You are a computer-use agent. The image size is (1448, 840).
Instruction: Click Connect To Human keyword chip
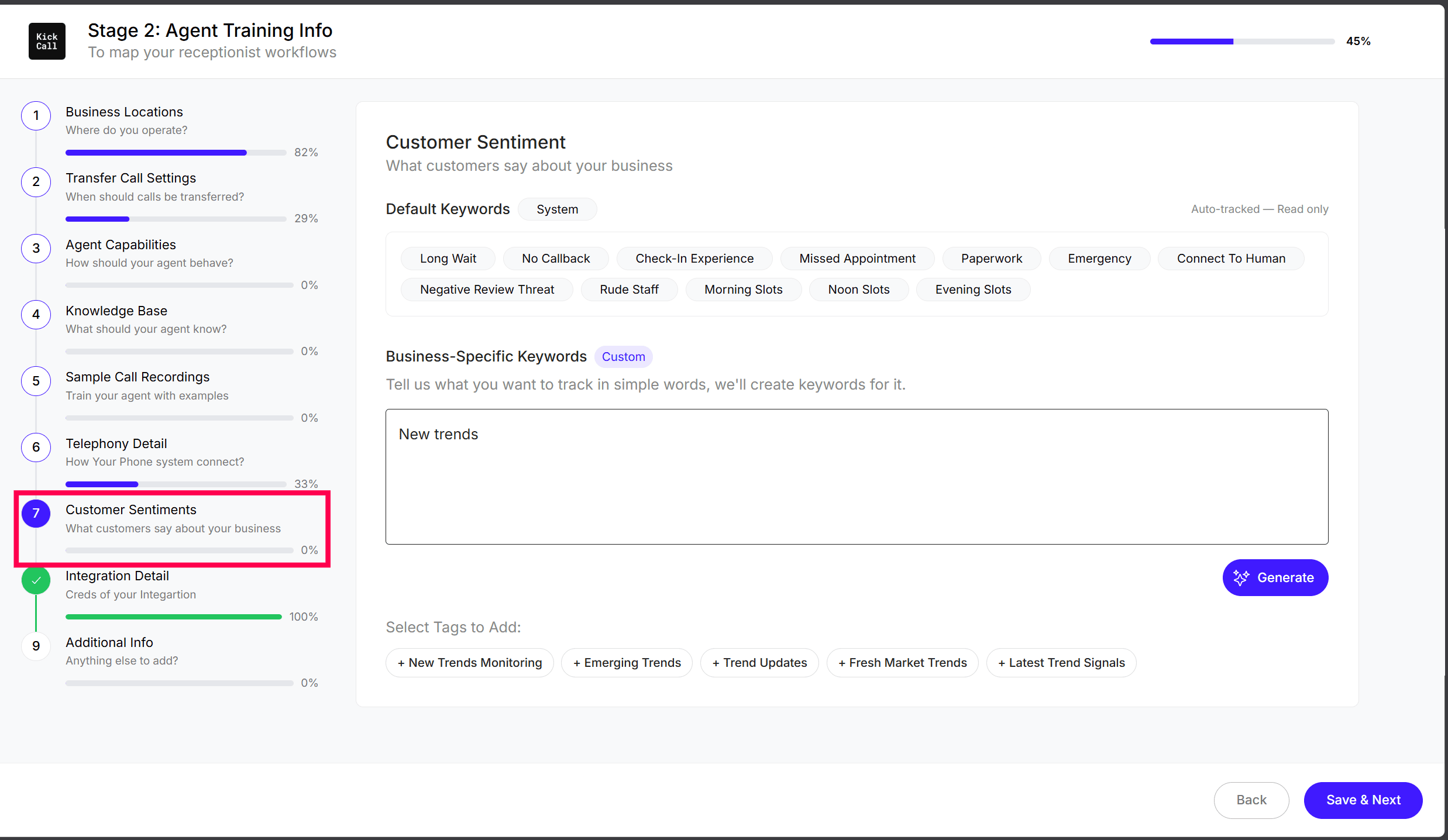click(1231, 259)
